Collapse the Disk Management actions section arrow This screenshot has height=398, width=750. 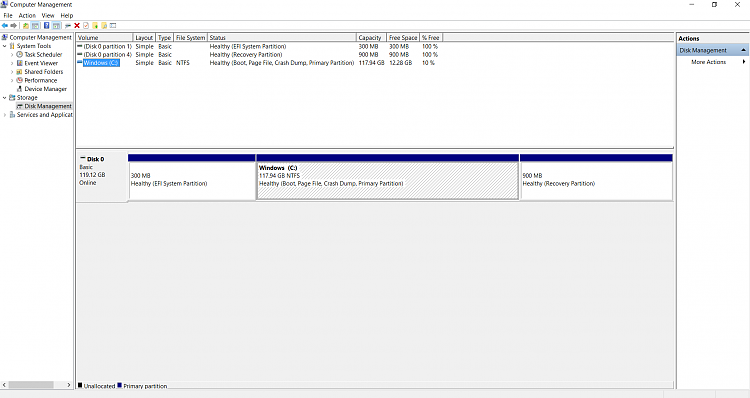tap(743, 50)
